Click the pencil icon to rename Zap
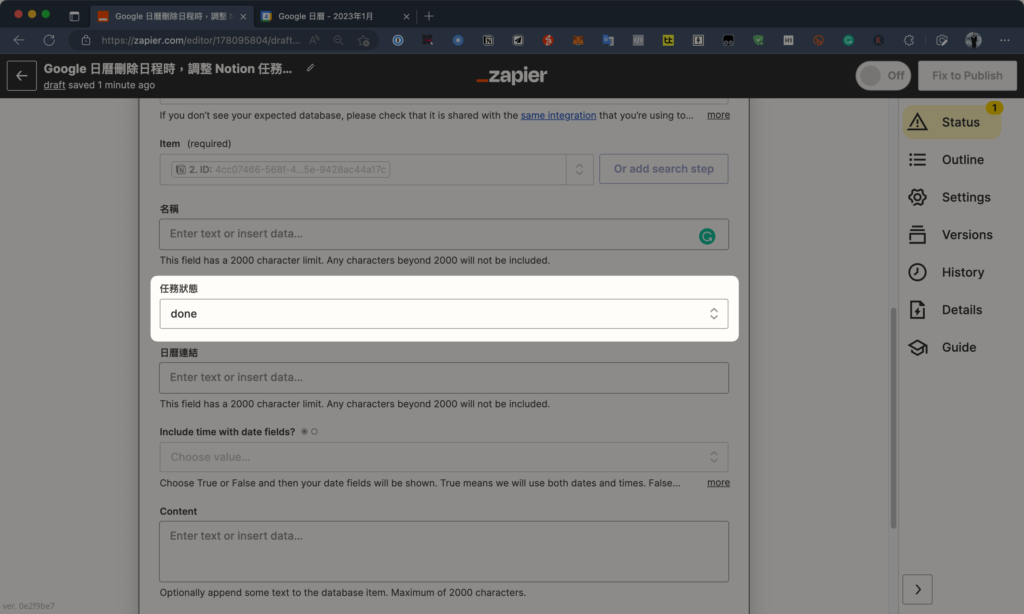Viewport: 1024px width, 614px height. 311,68
